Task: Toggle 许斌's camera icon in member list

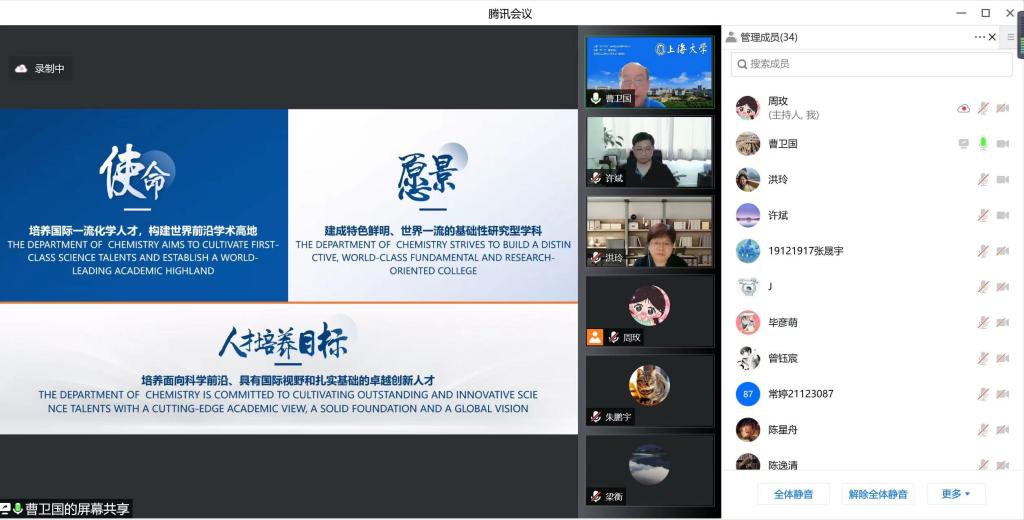Action: click(1002, 215)
